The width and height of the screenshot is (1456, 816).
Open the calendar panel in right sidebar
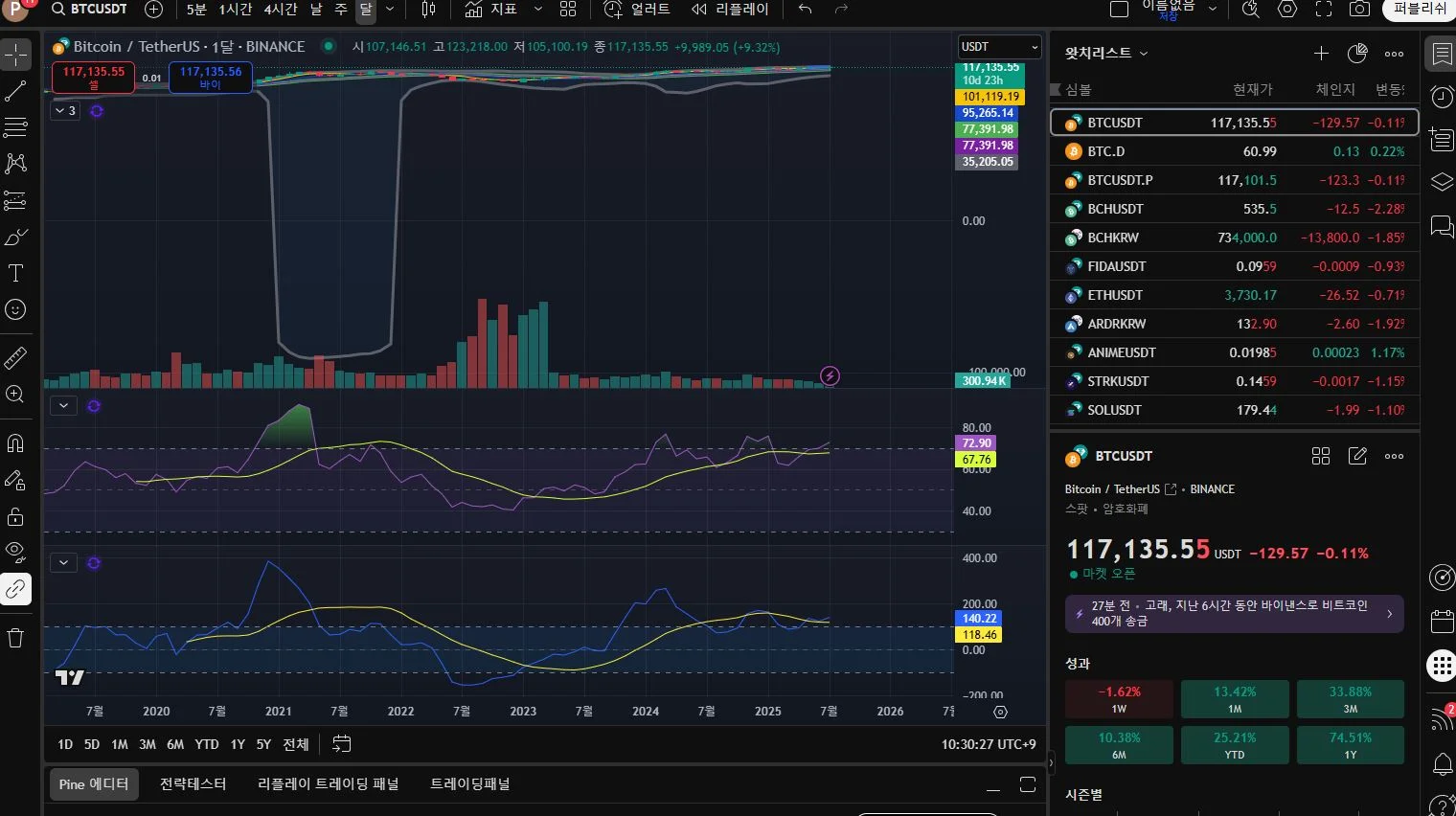[x=1442, y=622]
